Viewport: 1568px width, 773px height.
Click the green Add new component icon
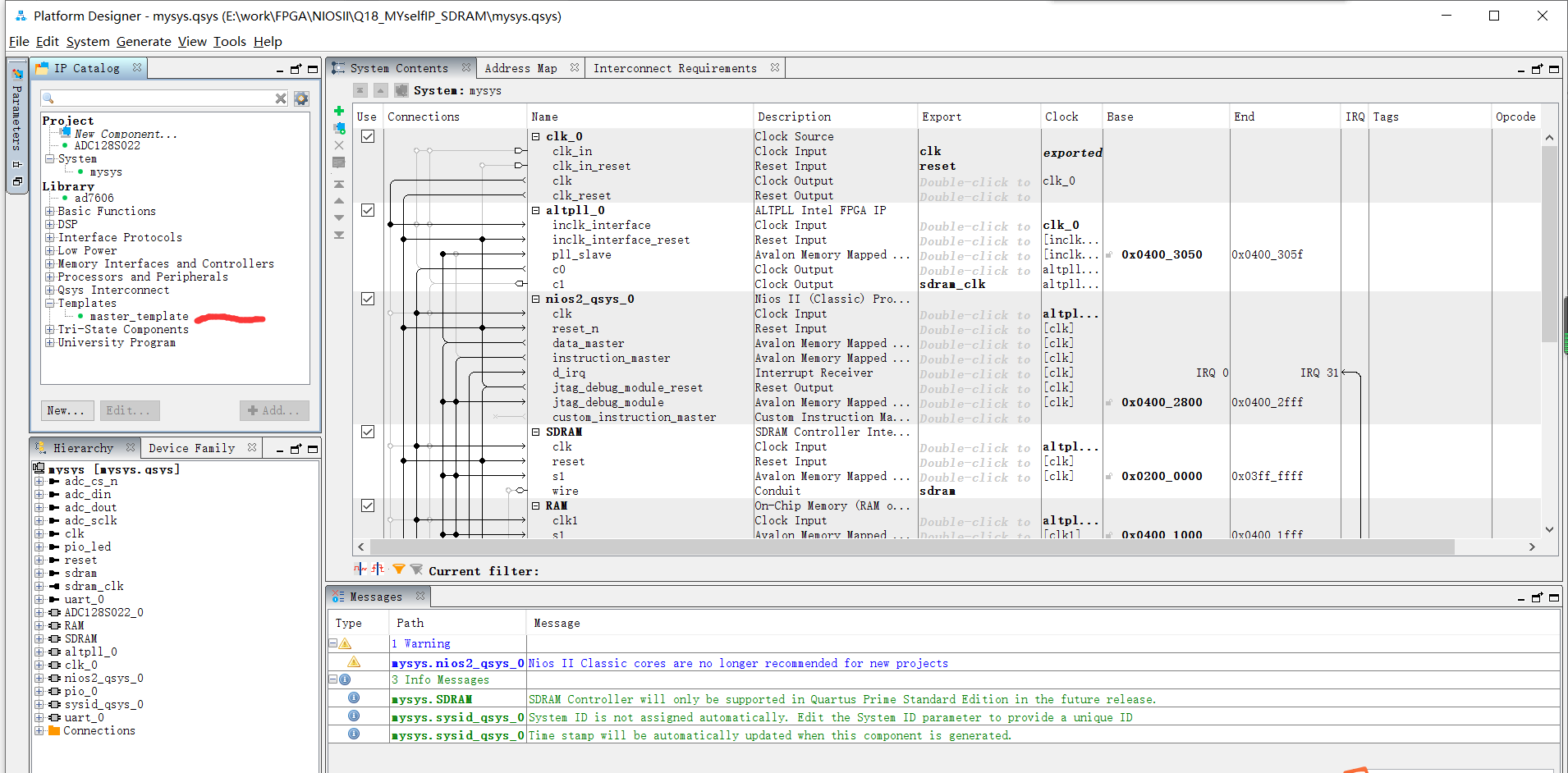(x=339, y=112)
